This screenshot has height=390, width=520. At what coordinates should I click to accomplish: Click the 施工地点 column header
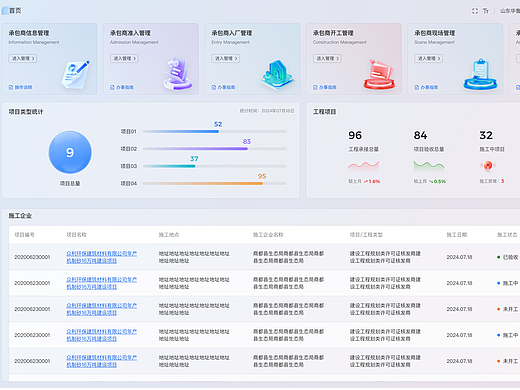pyautogui.click(x=169, y=235)
